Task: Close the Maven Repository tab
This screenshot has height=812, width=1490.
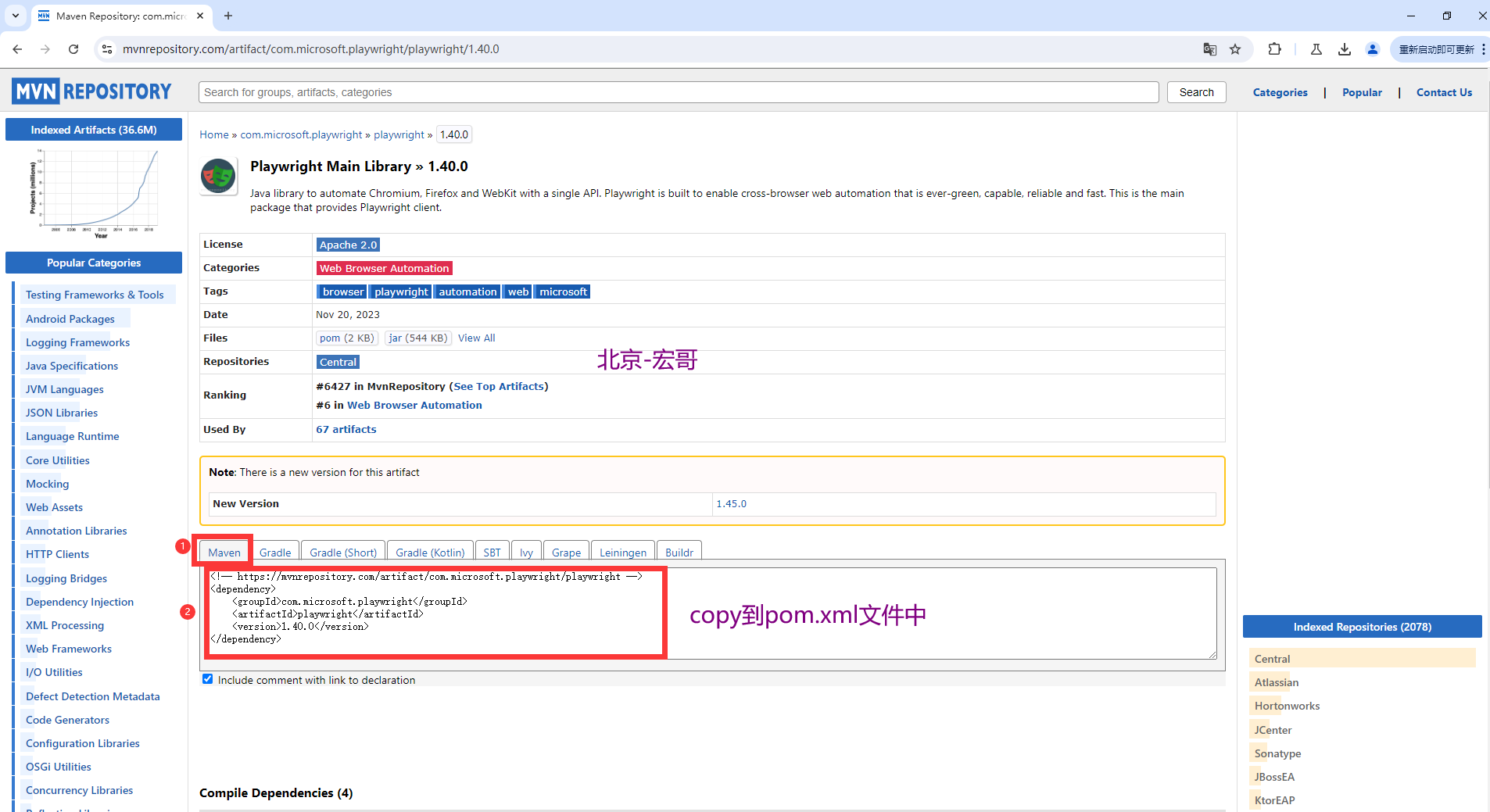Action: 200,16
